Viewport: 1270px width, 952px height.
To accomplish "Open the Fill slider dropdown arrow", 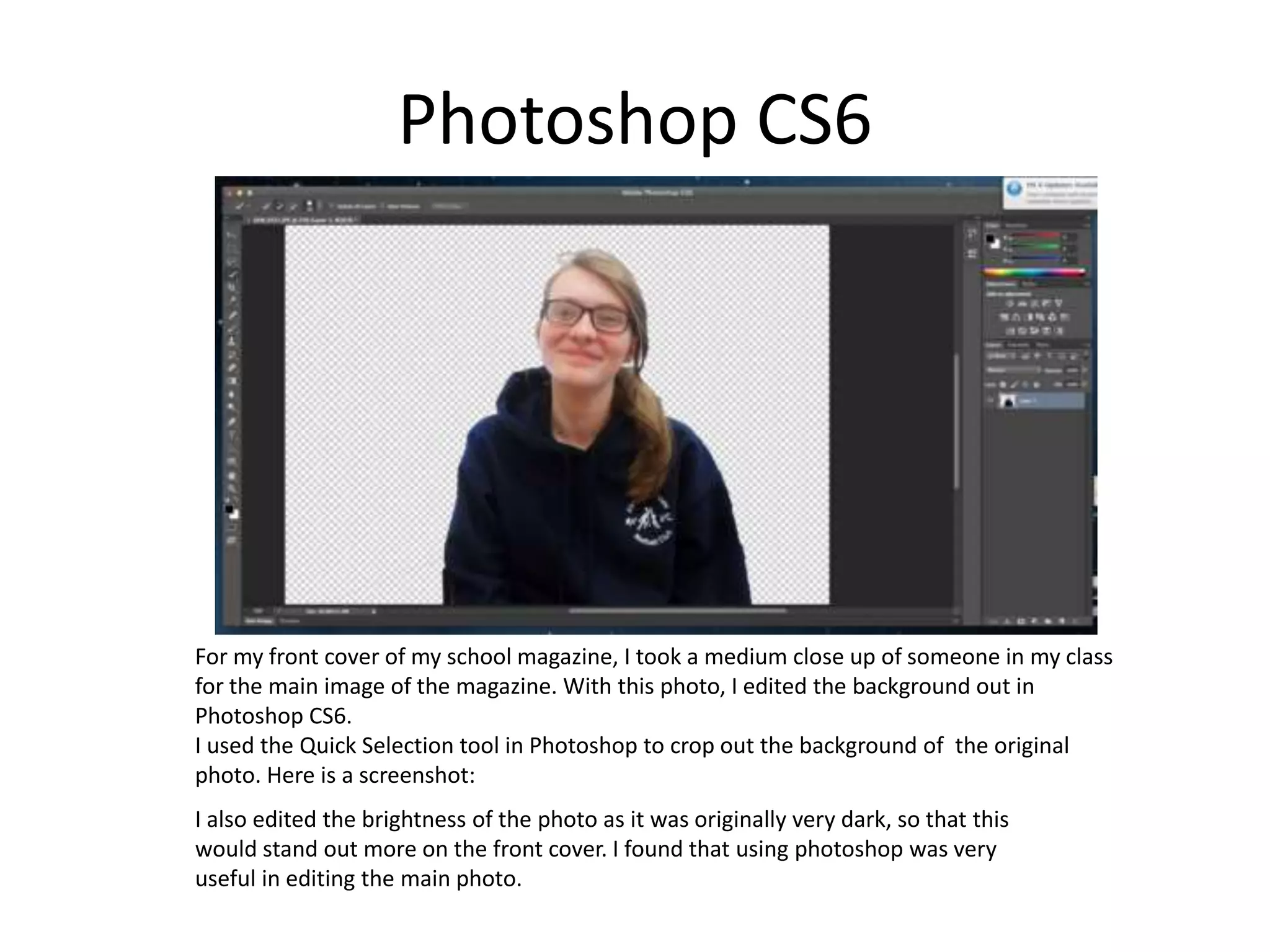I will (1084, 384).
